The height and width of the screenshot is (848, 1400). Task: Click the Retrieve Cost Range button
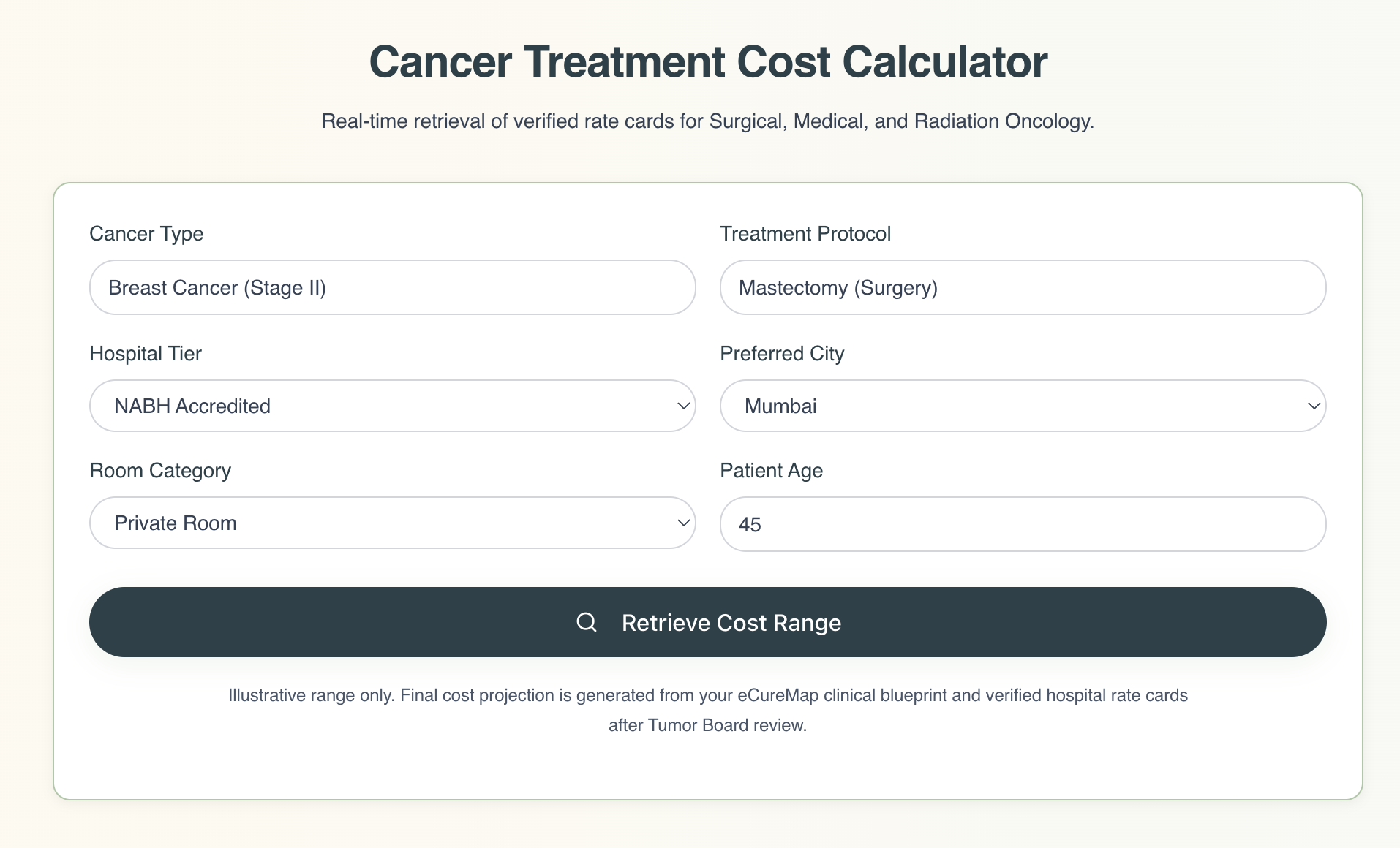coord(707,622)
